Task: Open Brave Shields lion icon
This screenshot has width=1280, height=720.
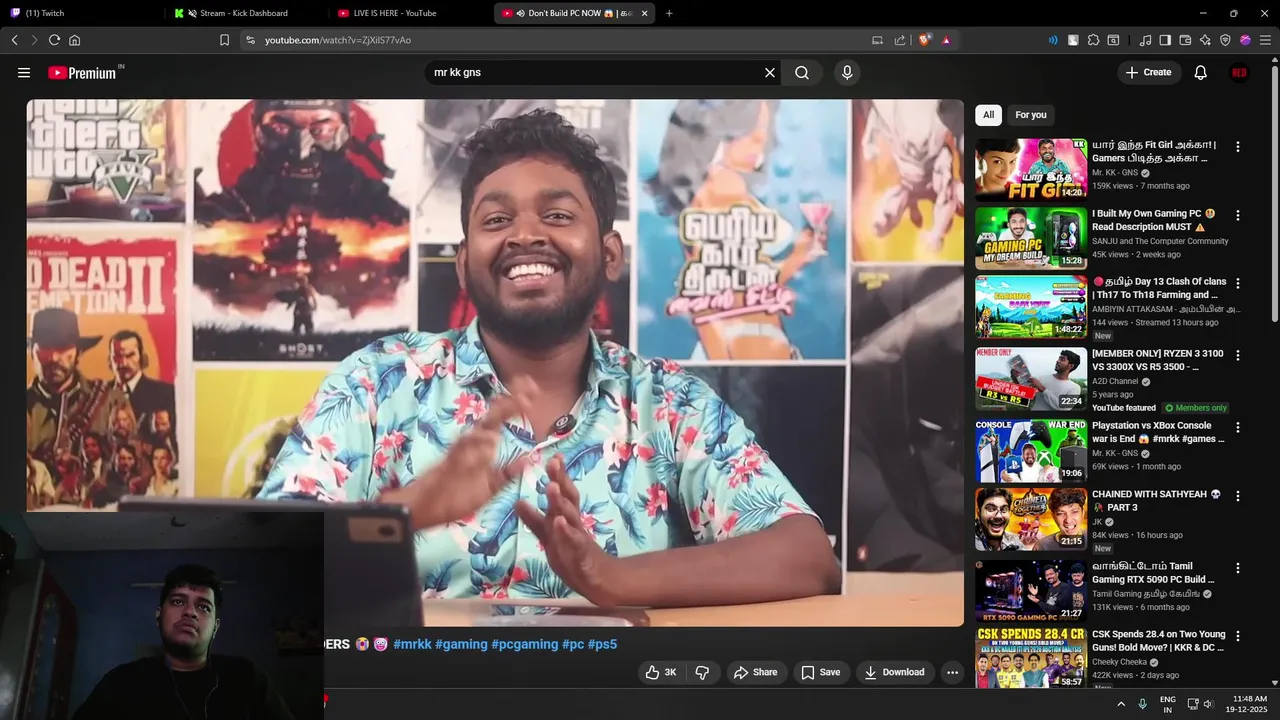Action: (925, 40)
